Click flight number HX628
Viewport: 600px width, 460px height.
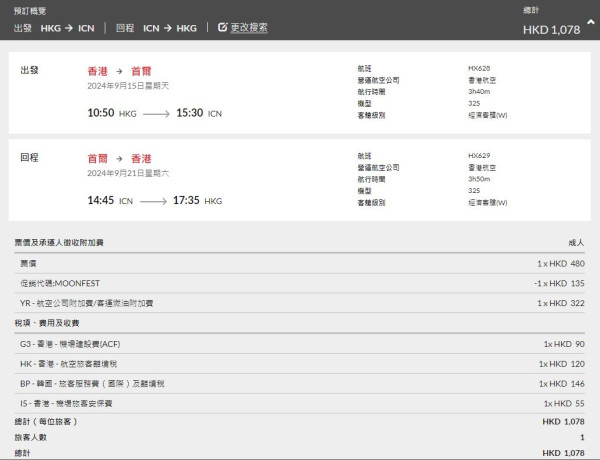coord(480,68)
